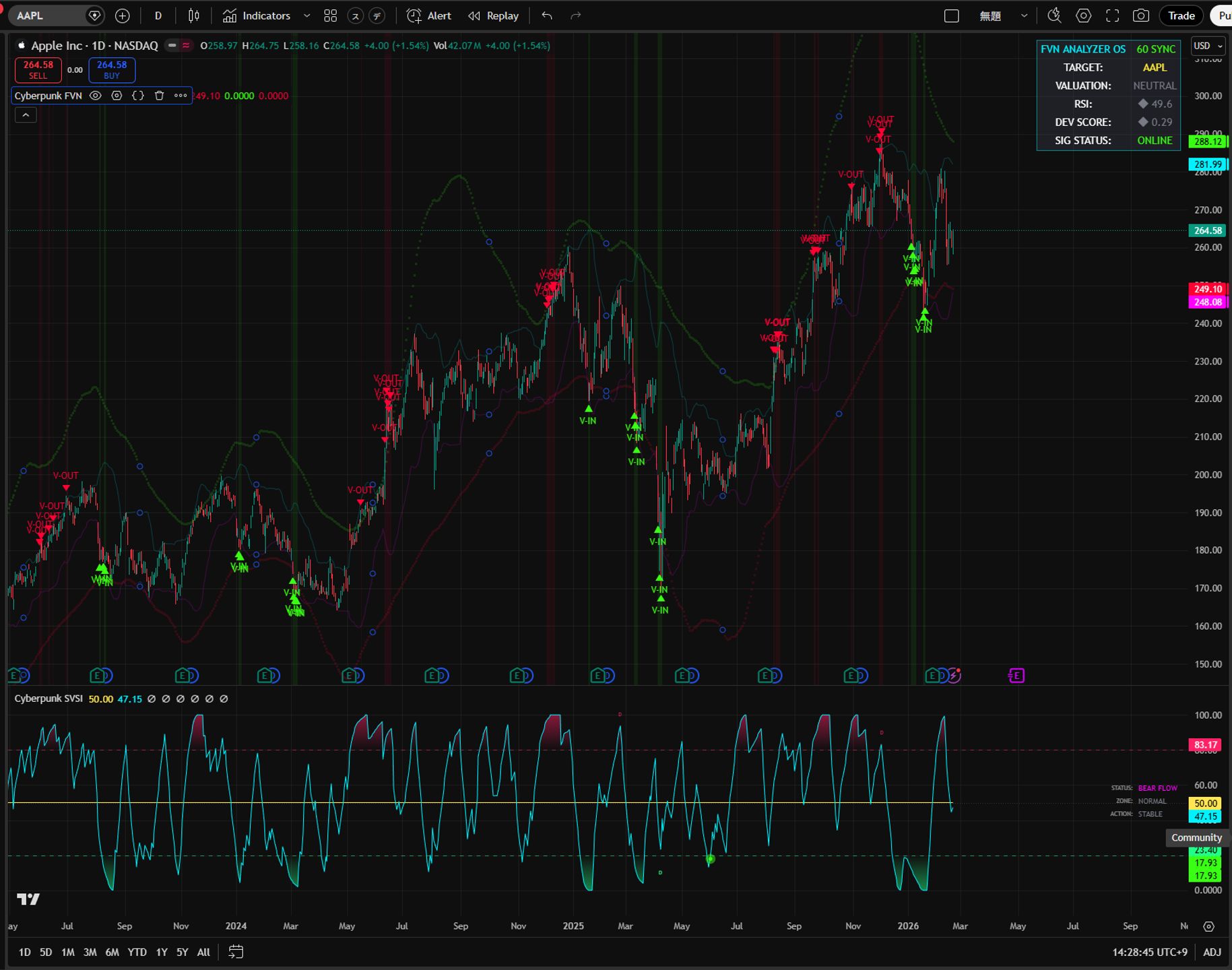Open the timezone menu showing 14:28:45 UTC+9
The height and width of the screenshot is (970, 1232).
(x=1150, y=952)
